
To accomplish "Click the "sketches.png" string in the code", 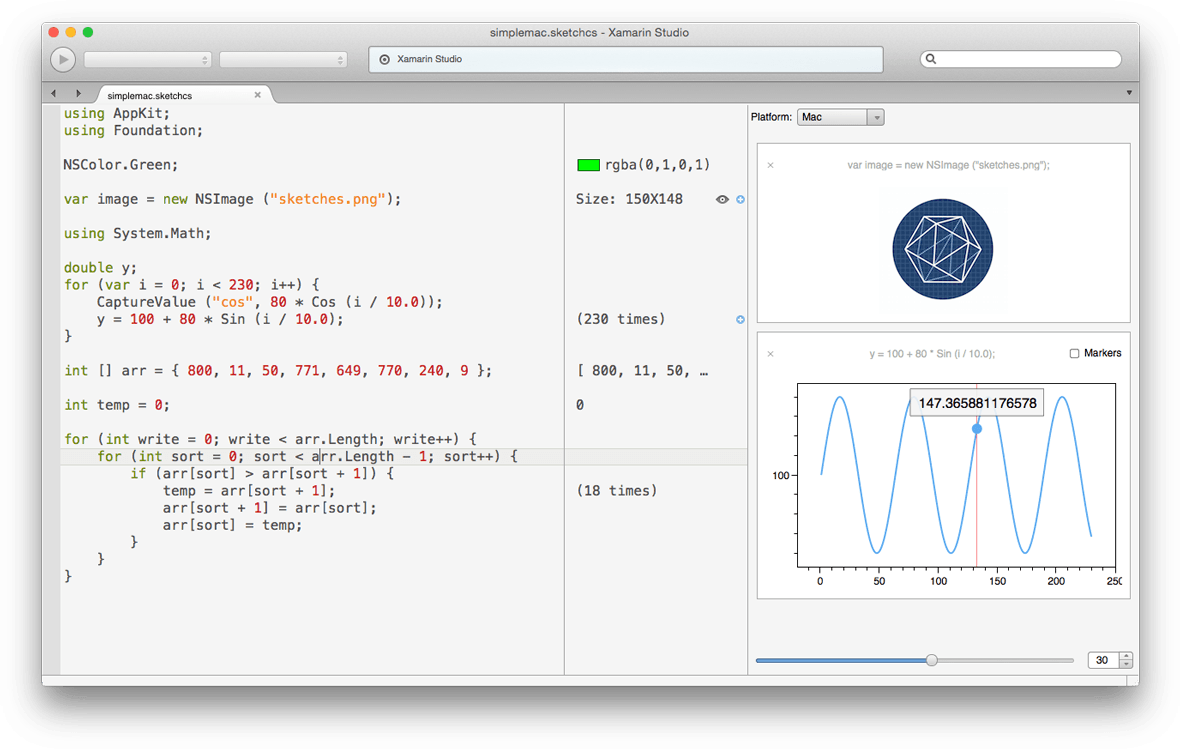I will (328, 199).
